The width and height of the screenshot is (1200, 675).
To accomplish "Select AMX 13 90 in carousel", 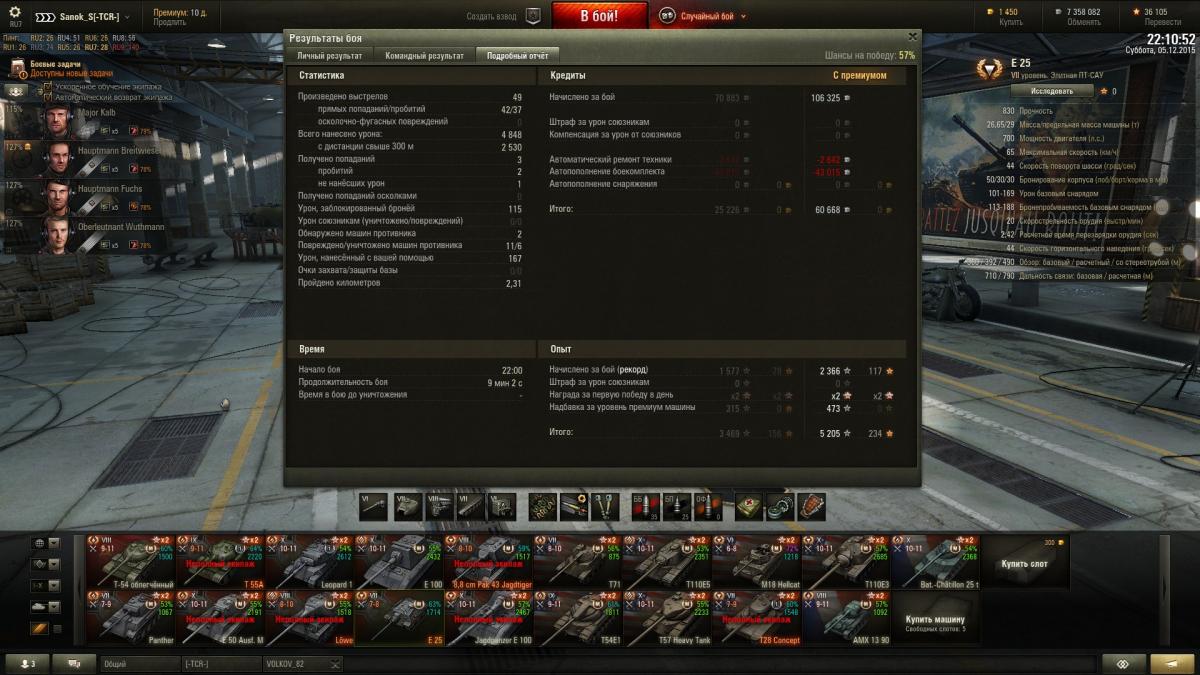I will click(x=847, y=618).
